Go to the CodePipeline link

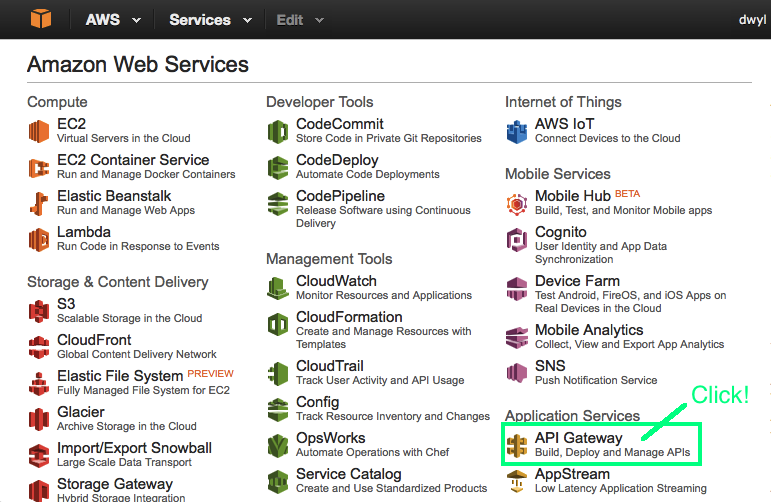coord(340,196)
